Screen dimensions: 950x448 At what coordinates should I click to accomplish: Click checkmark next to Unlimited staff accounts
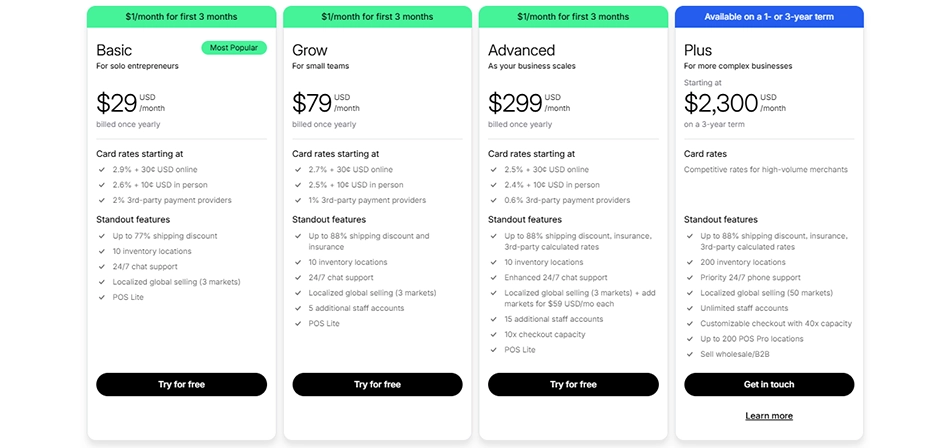[690, 308]
